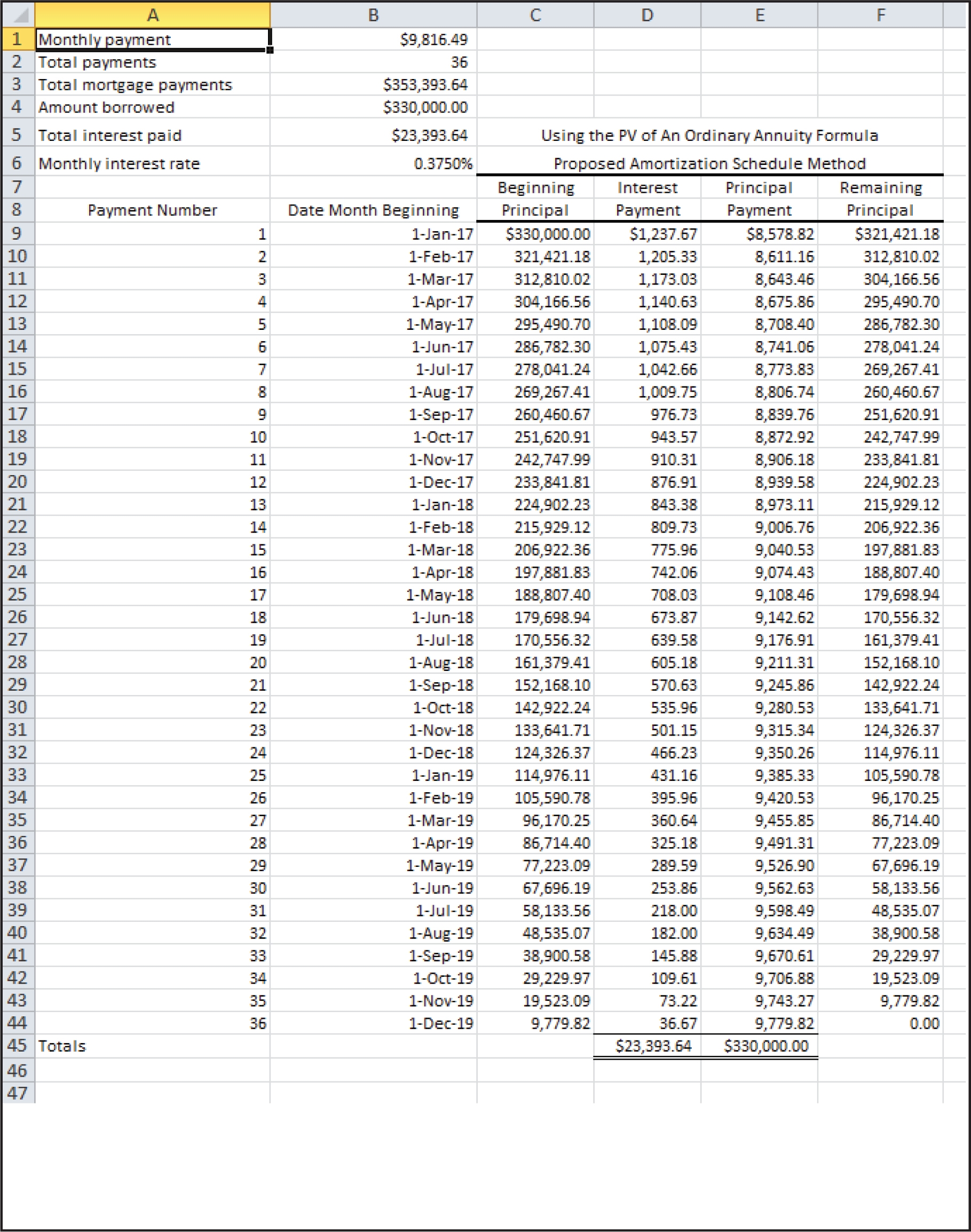Select column B header
This screenshot has height=1232, width=971.
pyautogui.click(x=373, y=15)
